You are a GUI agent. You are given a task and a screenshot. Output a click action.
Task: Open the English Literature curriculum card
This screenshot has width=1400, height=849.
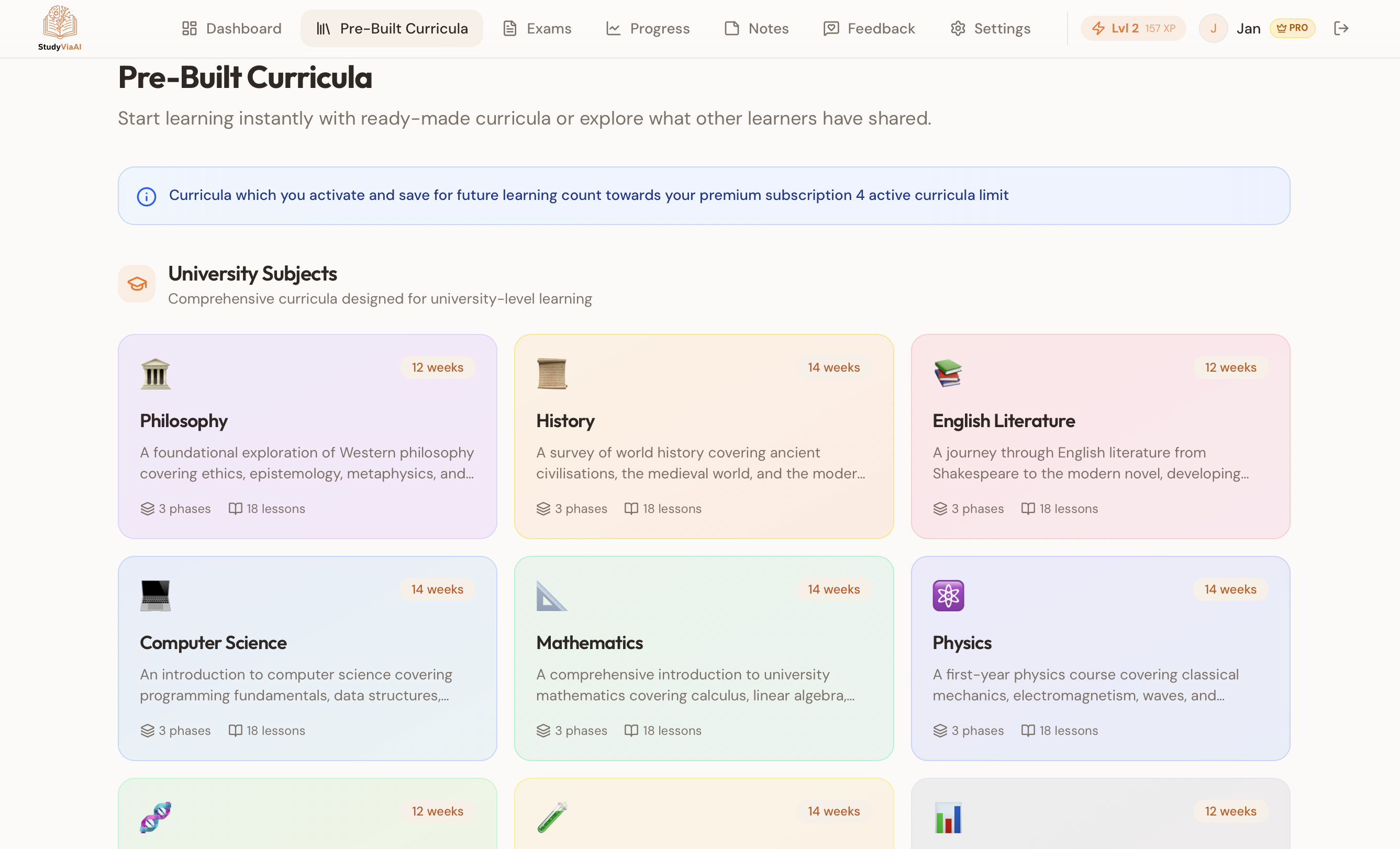(x=1100, y=436)
